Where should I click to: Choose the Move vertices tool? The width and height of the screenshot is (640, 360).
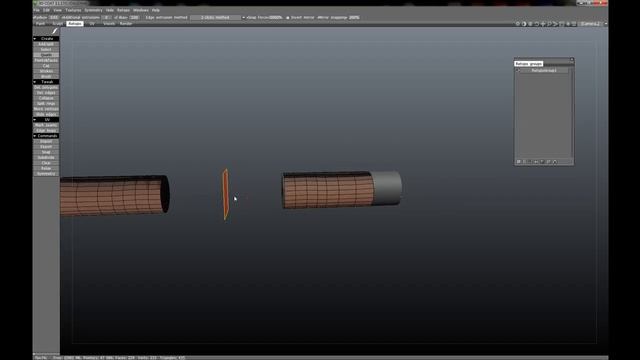pos(46,109)
